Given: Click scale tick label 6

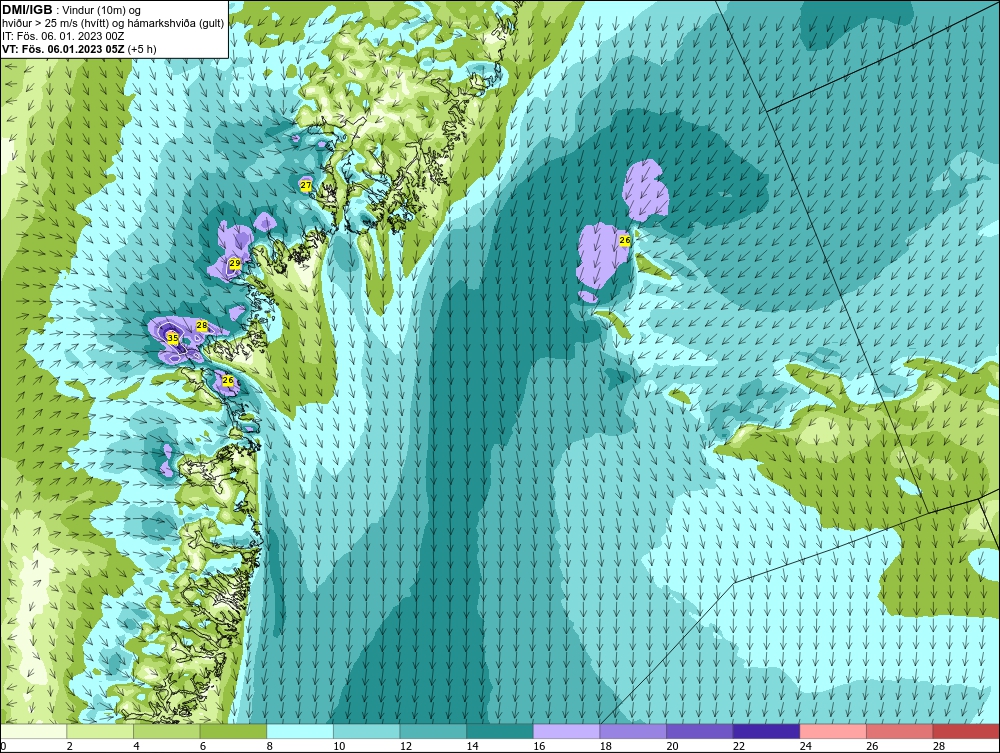Looking at the screenshot, I should [203, 746].
